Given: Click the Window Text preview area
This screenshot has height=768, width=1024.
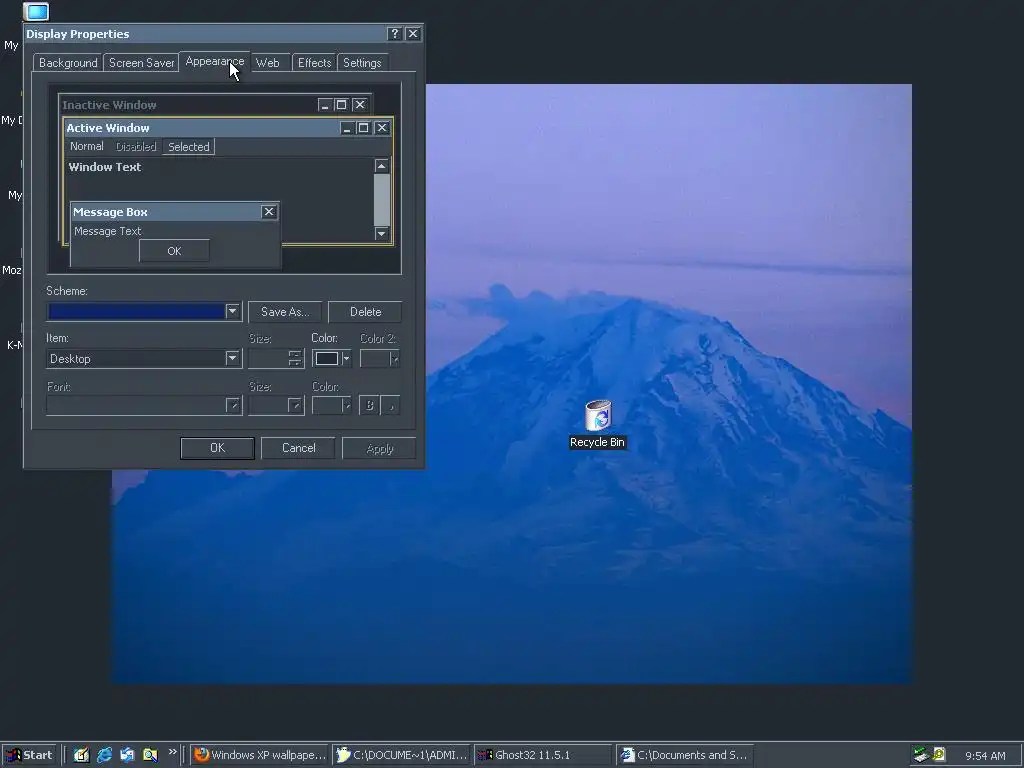Looking at the screenshot, I should [219, 180].
